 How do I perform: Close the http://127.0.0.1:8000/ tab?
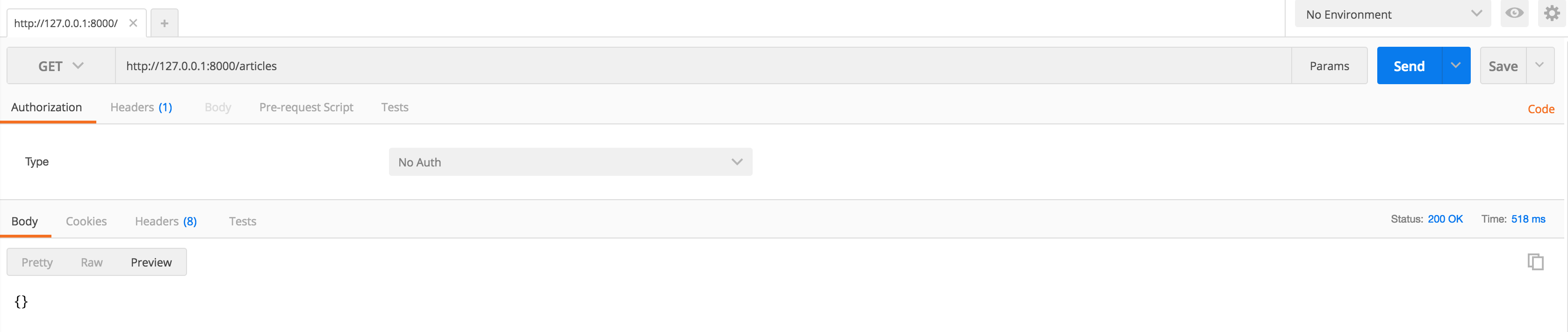pos(133,23)
